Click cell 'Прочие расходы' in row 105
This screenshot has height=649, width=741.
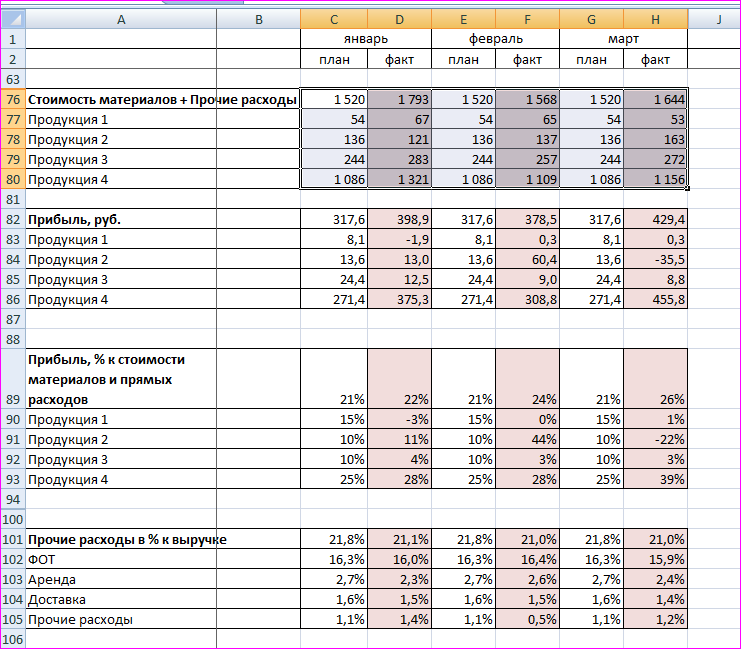pyautogui.click(x=121, y=619)
